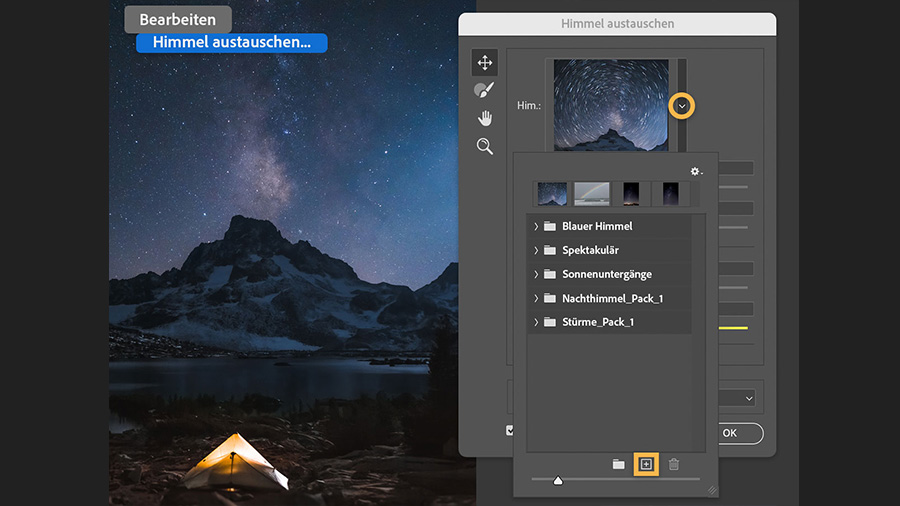Open the sky picker dropdown arrow

pos(681,106)
